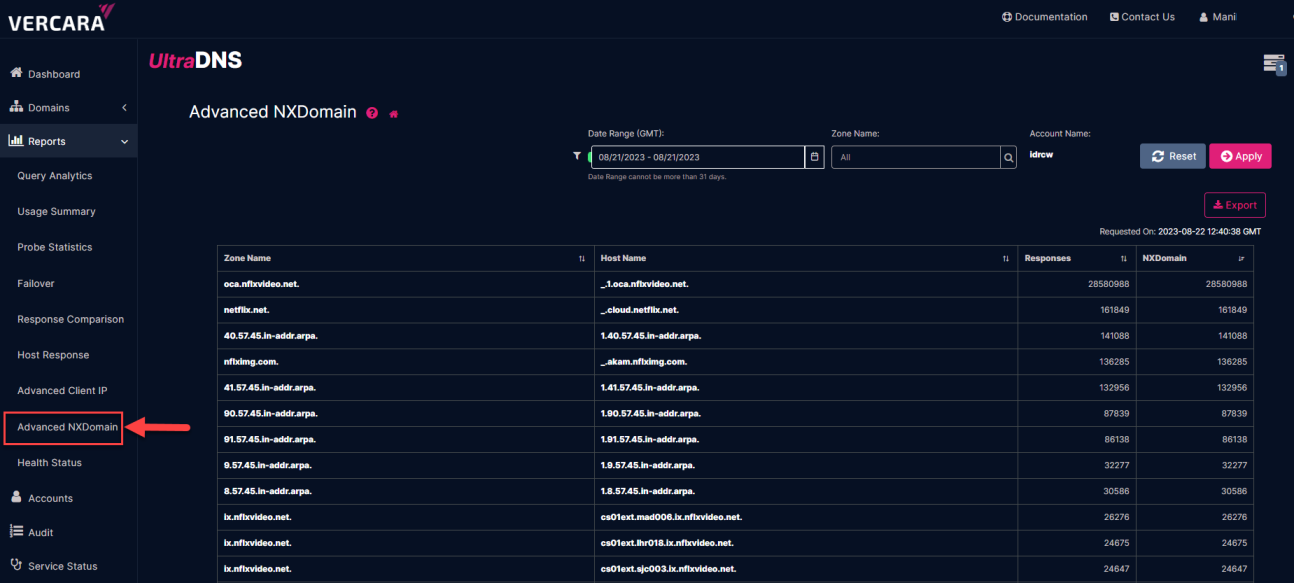Click host name cs01ext.sjc003.ix.nflxvideo.net.
This screenshot has height=583, width=1294.
coord(668,570)
